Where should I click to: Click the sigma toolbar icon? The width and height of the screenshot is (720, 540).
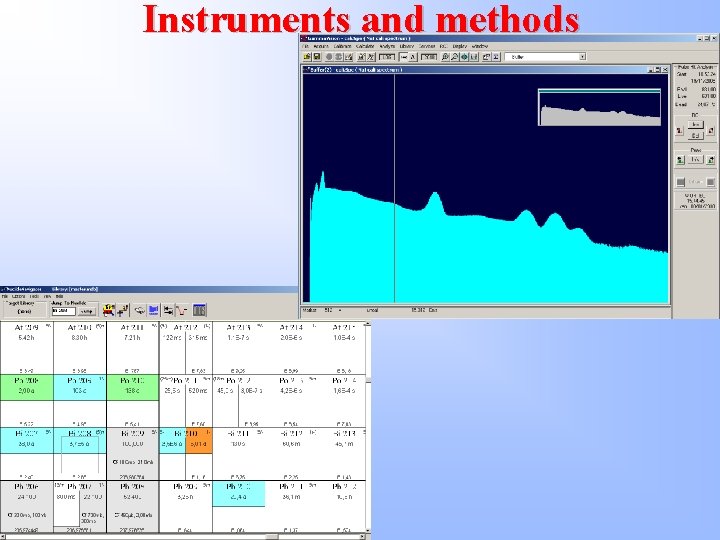pos(496,57)
